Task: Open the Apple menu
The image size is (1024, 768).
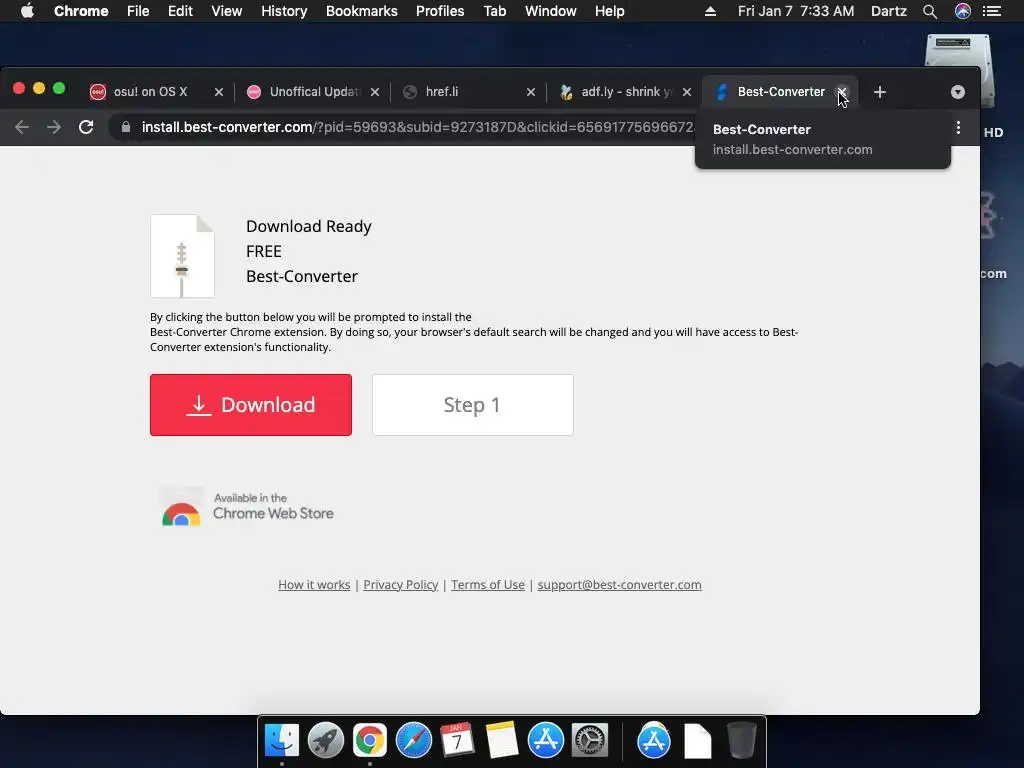Action: (x=27, y=11)
